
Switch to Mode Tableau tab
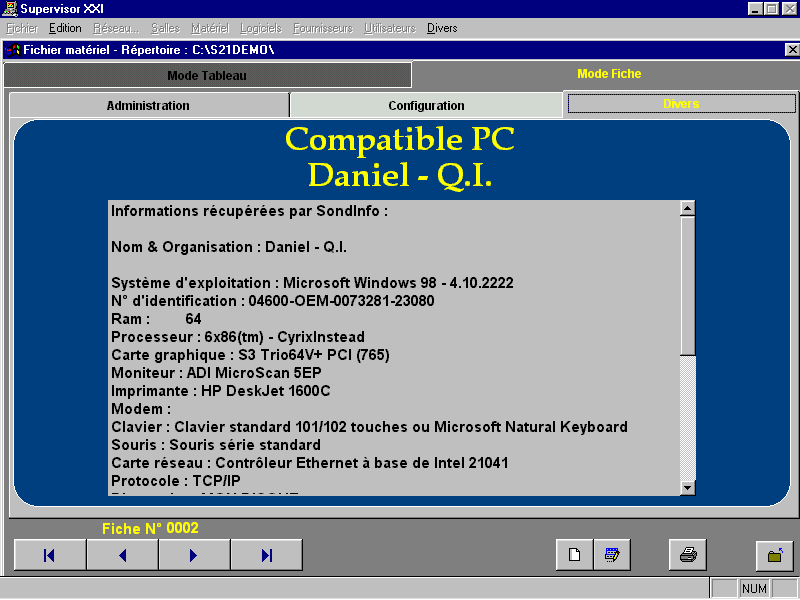207,76
